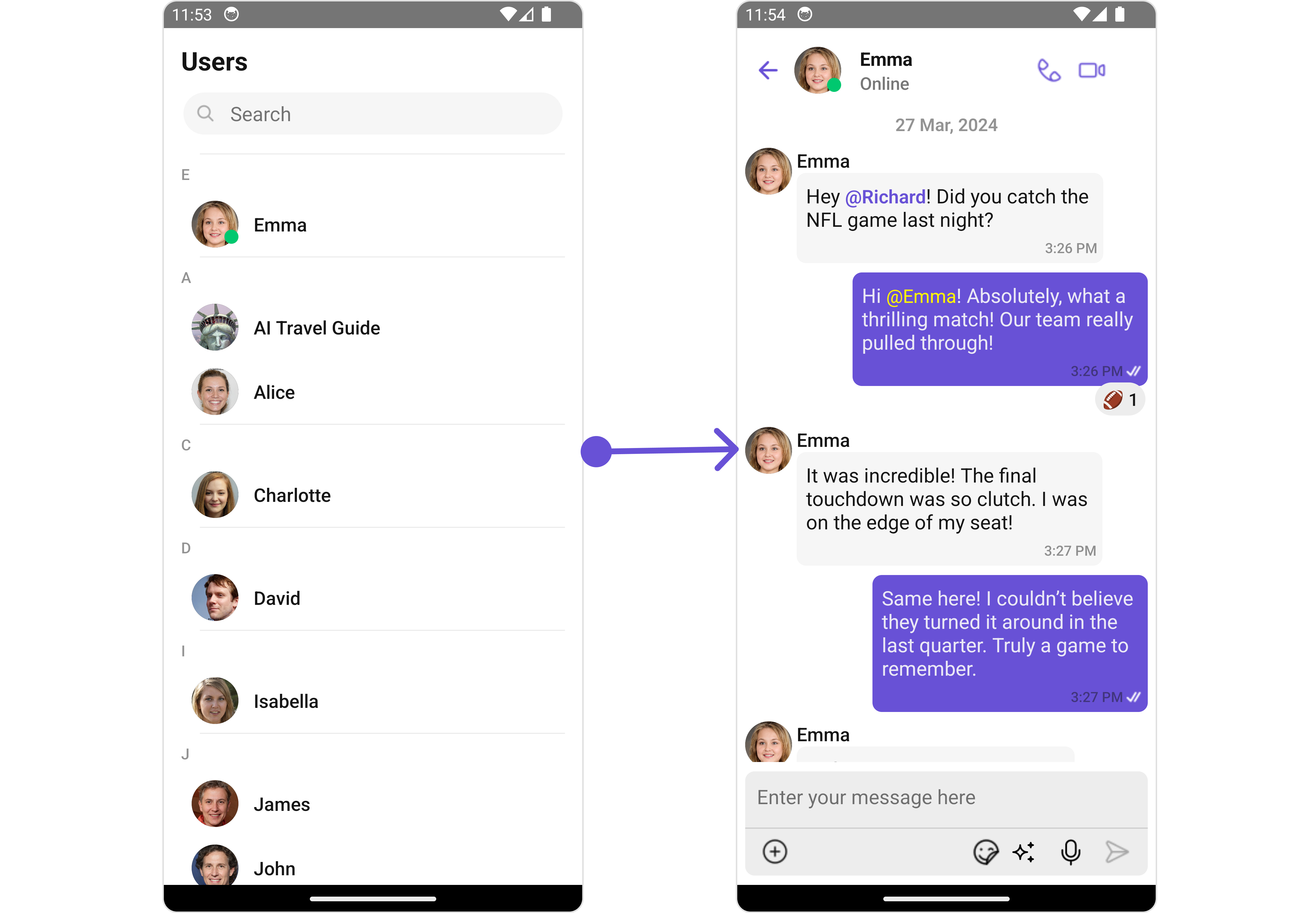Open chat with Charlotte
Image resolution: width=1316 pixels, height=913 pixels.
pyautogui.click(x=292, y=495)
